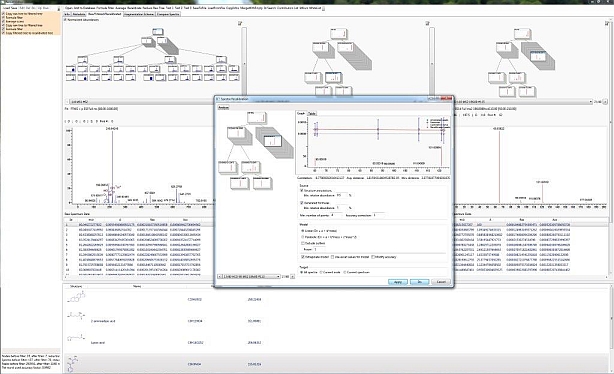
Task: Select the Current spectrum target option
Action: [345, 272]
